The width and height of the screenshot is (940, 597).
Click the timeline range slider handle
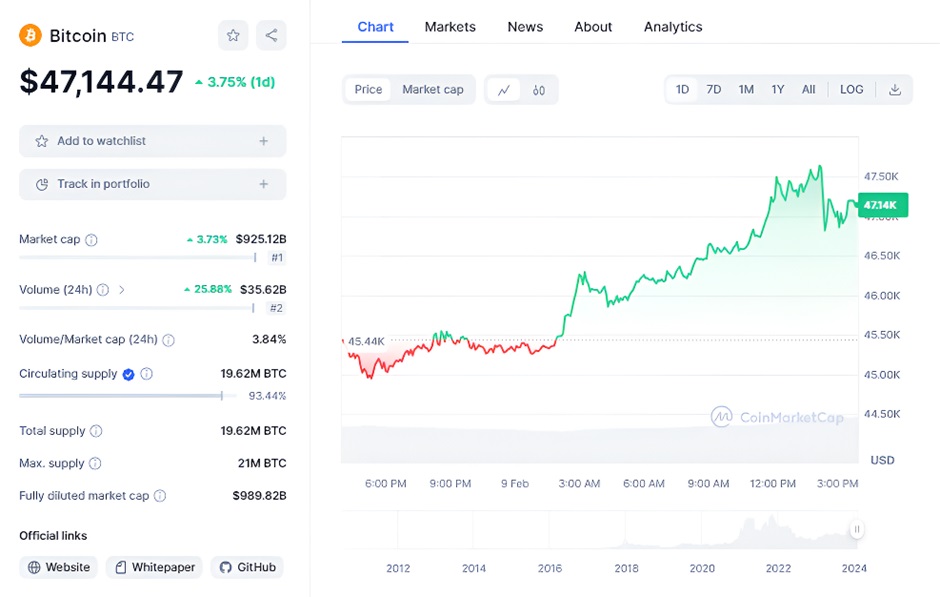tap(857, 529)
